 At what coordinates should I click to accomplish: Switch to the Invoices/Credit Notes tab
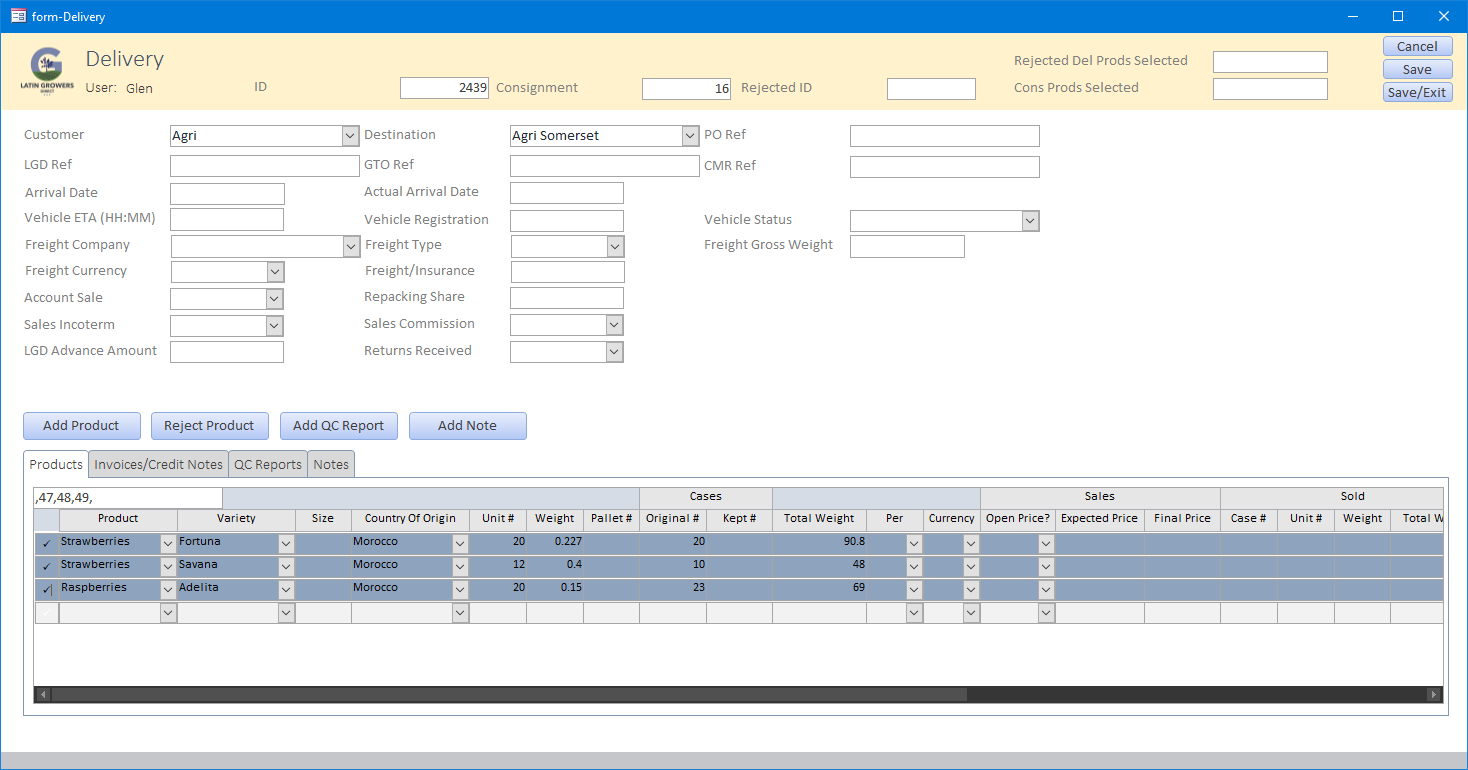pyautogui.click(x=158, y=464)
